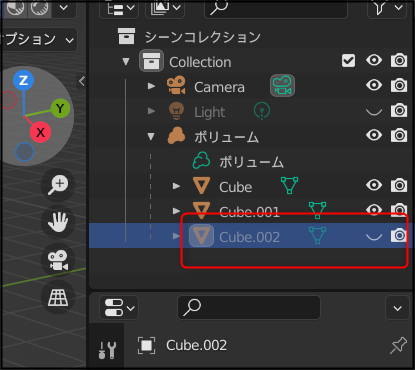Click the orange Cube.002 object icon

(x=201, y=236)
